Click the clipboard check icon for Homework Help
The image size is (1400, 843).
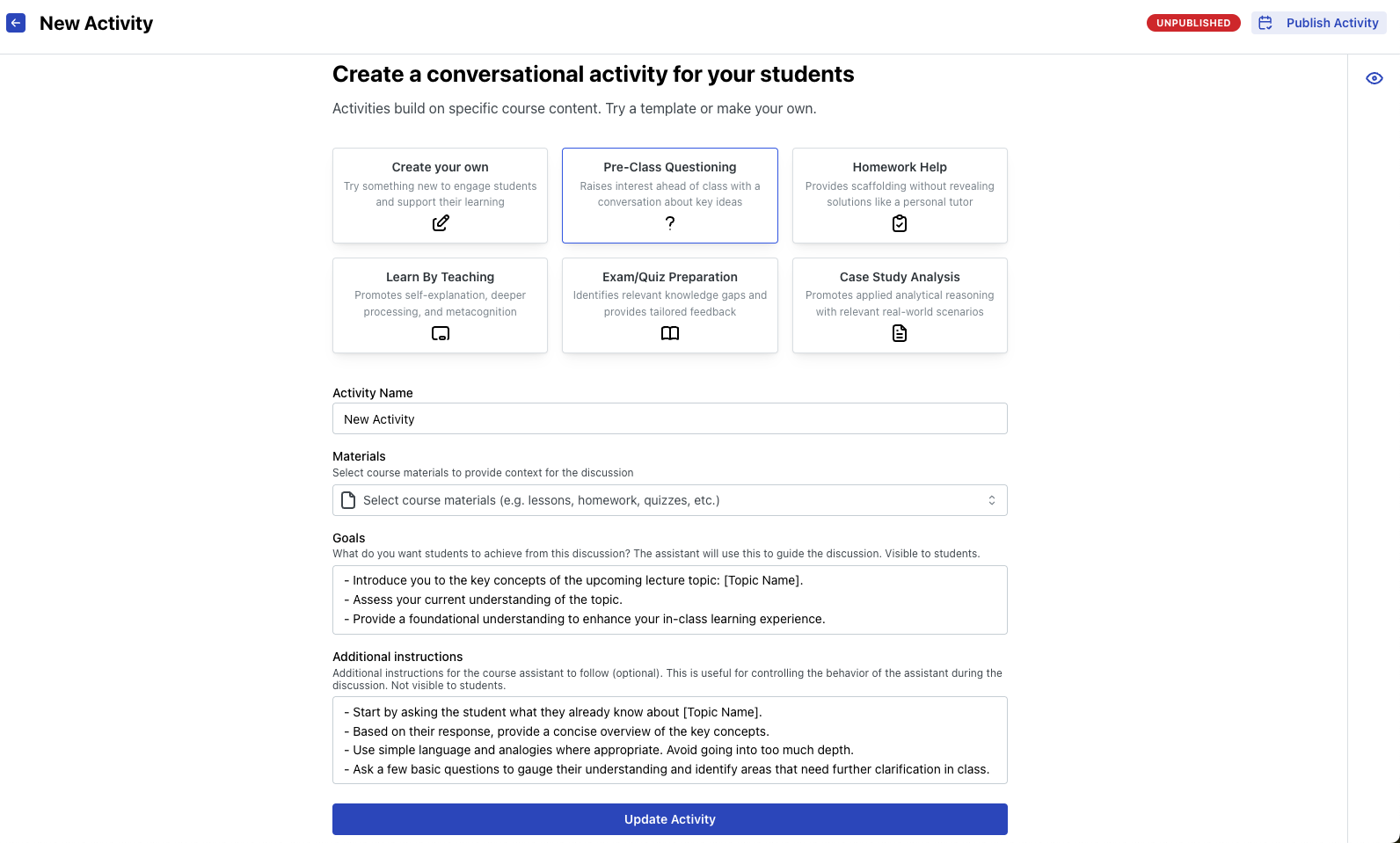pyautogui.click(x=900, y=223)
